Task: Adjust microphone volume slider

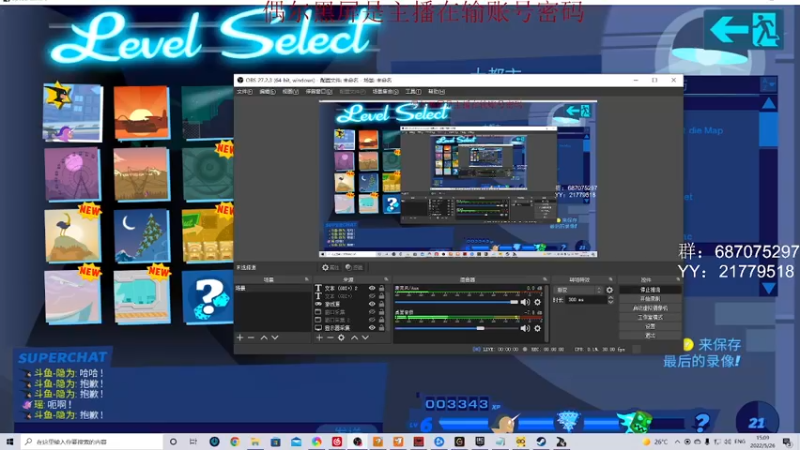Action: [x=457, y=302]
